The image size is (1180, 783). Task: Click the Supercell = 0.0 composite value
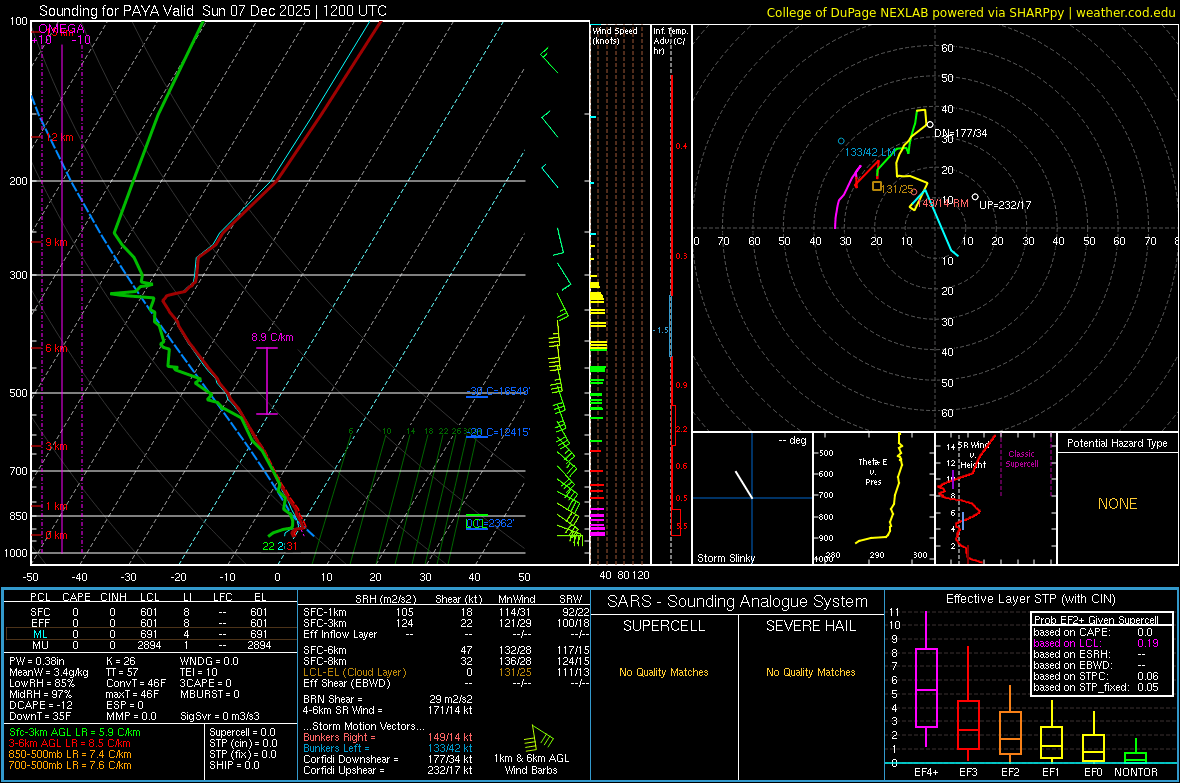(242, 733)
